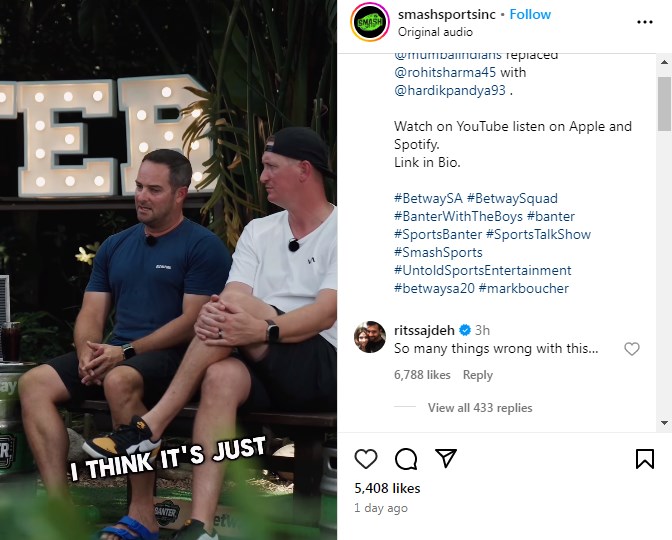This screenshot has height=540, width=672.
Task: View the 5,408 likes list
Action: [x=387, y=488]
